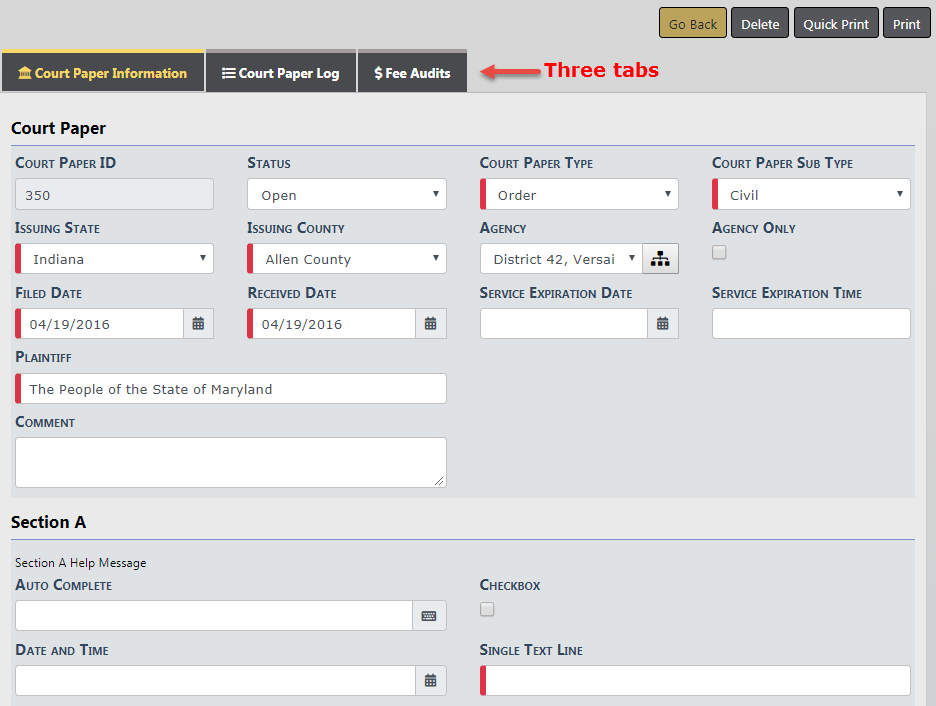The height and width of the screenshot is (706, 936).
Task: Click the Quick Print button
Action: pyautogui.click(x=836, y=24)
